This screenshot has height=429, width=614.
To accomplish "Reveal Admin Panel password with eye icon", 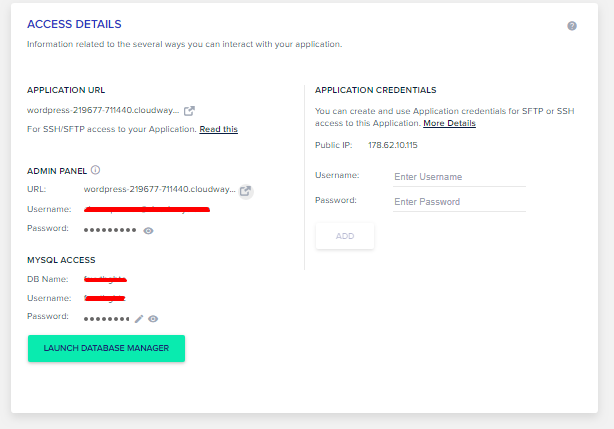I will click(x=148, y=231).
